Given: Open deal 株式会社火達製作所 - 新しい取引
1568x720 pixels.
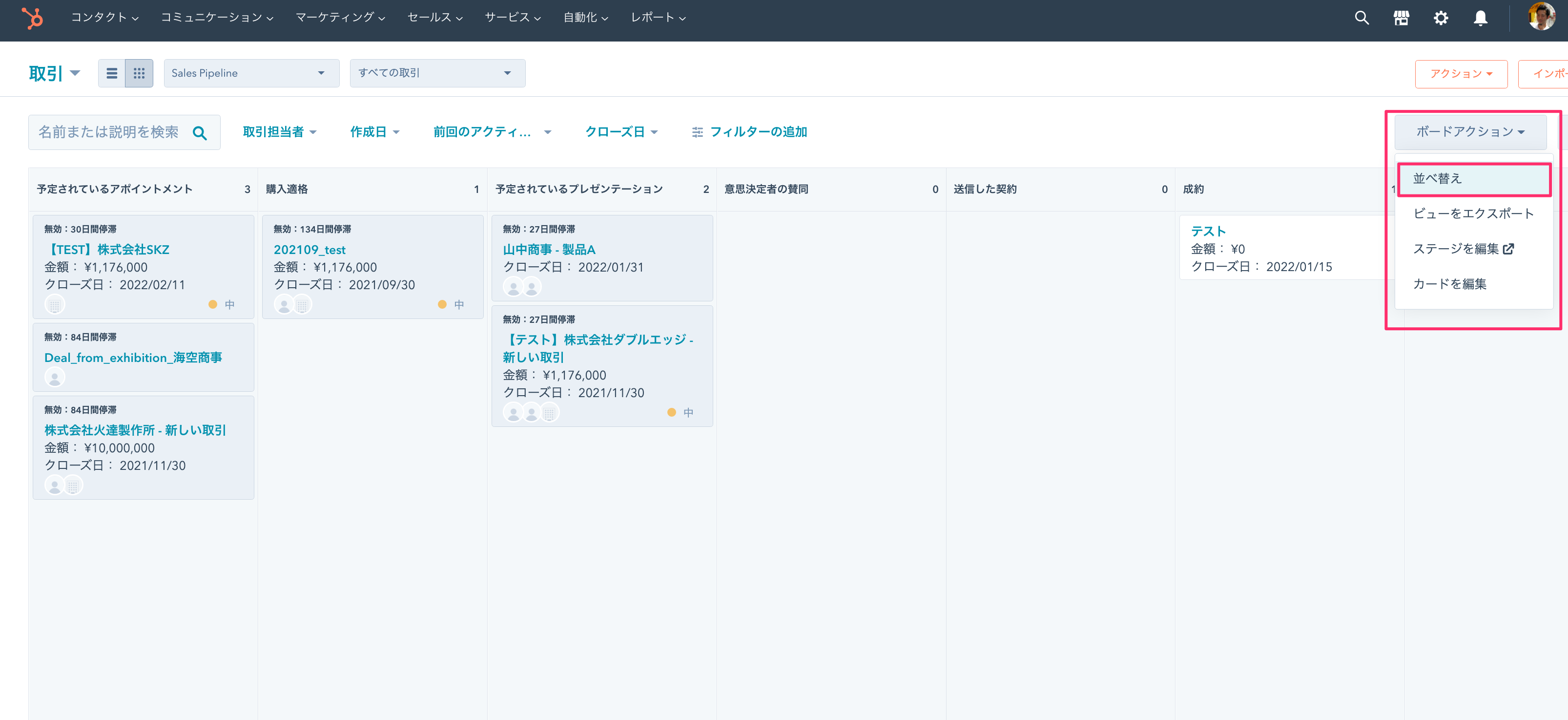Looking at the screenshot, I should [135, 430].
